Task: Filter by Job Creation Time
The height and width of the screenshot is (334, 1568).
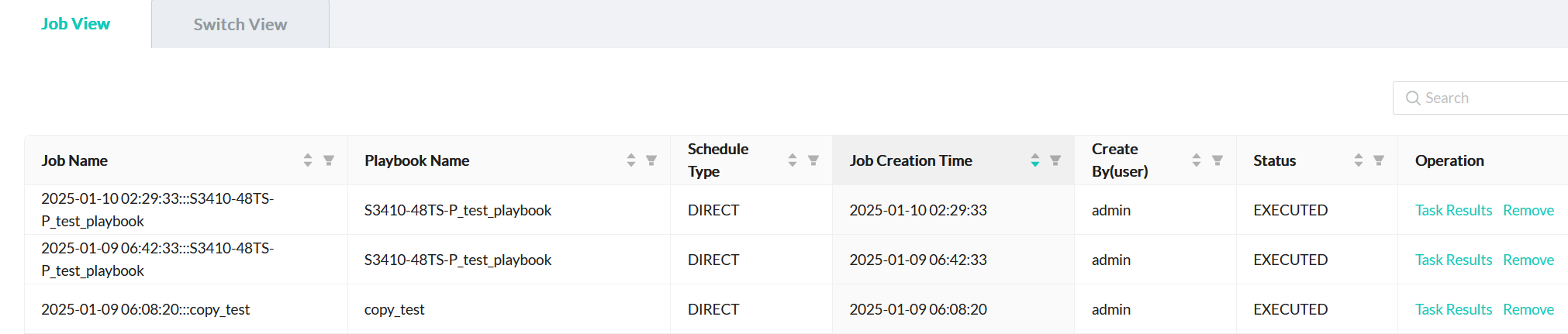Action: point(1055,160)
